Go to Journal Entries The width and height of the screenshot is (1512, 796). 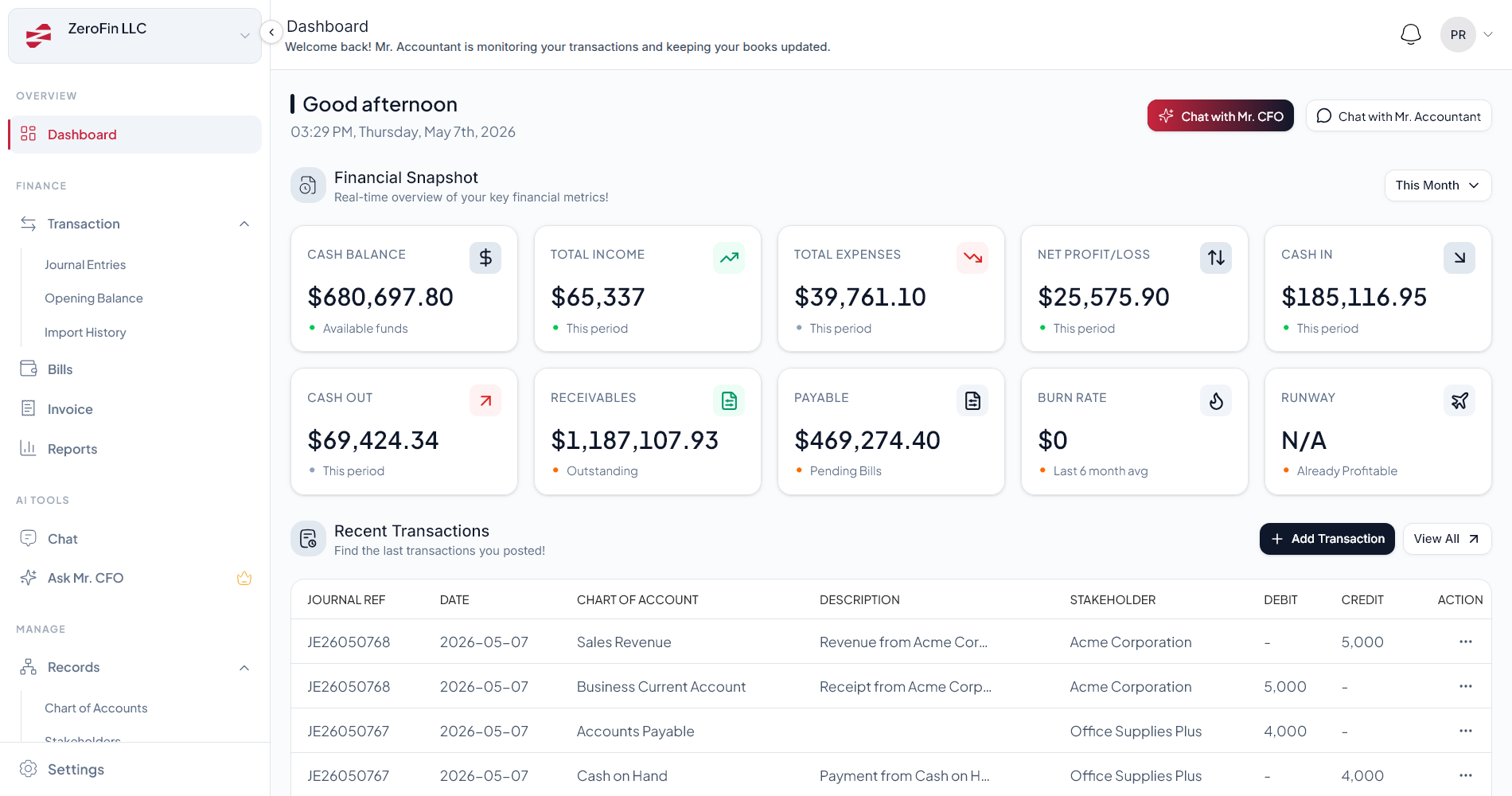[x=85, y=264]
